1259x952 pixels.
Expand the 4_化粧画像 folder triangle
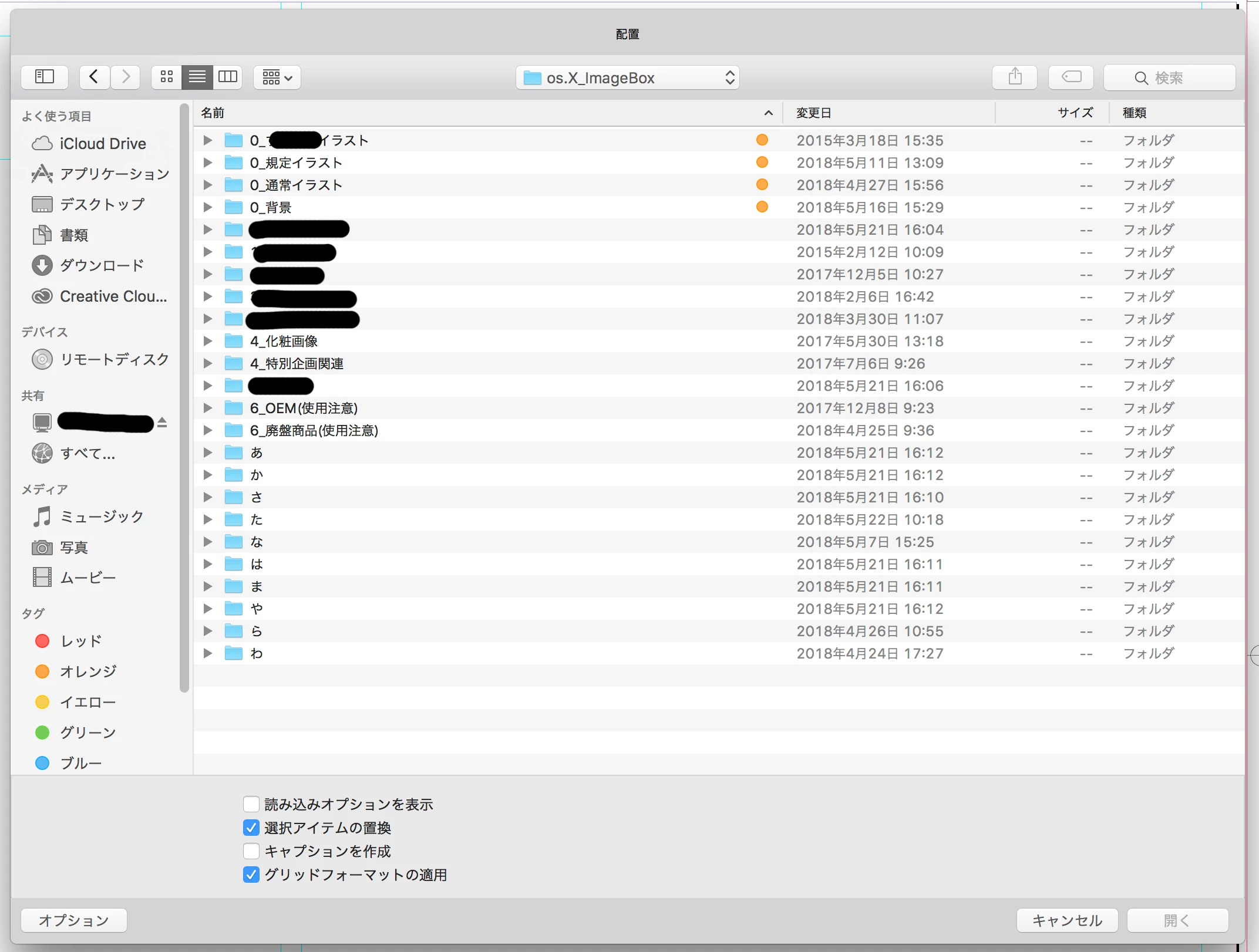coord(208,341)
